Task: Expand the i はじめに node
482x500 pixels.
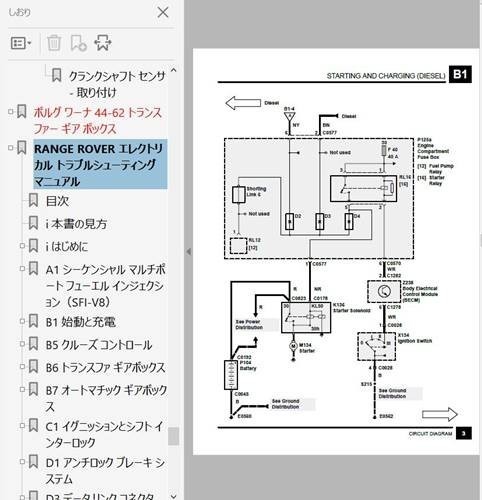Action: (x=22, y=246)
